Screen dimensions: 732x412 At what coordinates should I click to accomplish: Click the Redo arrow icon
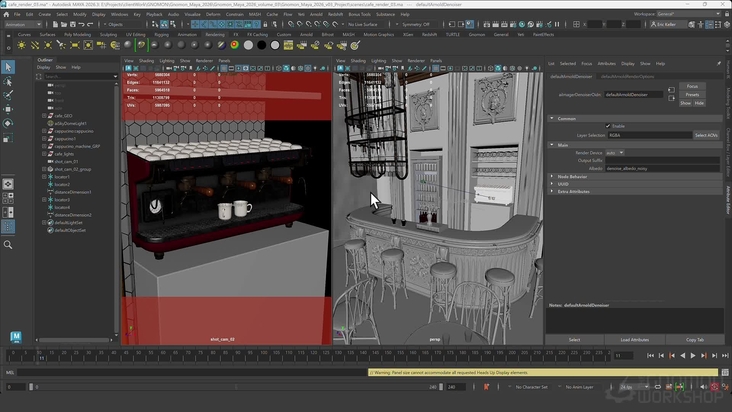point(90,24)
